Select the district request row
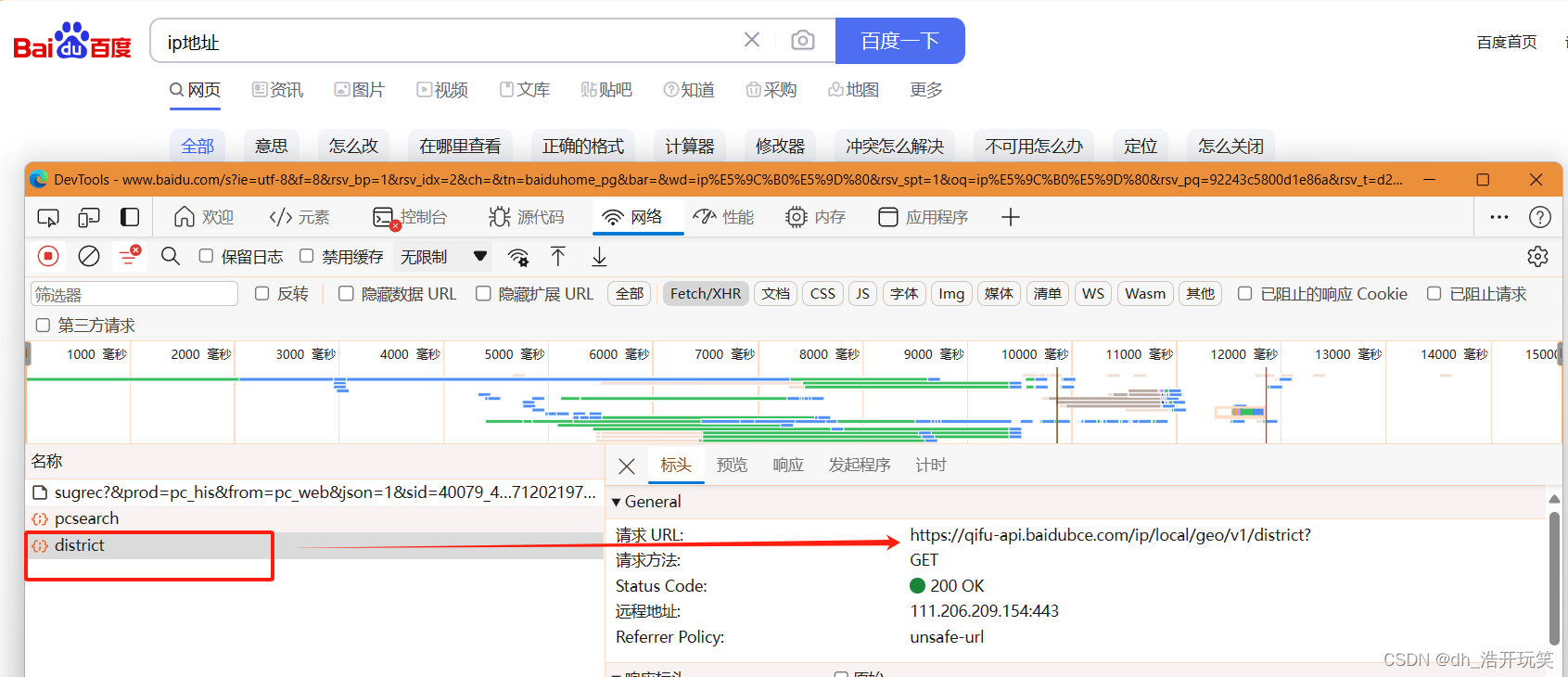The height and width of the screenshot is (677, 1568). click(x=315, y=545)
